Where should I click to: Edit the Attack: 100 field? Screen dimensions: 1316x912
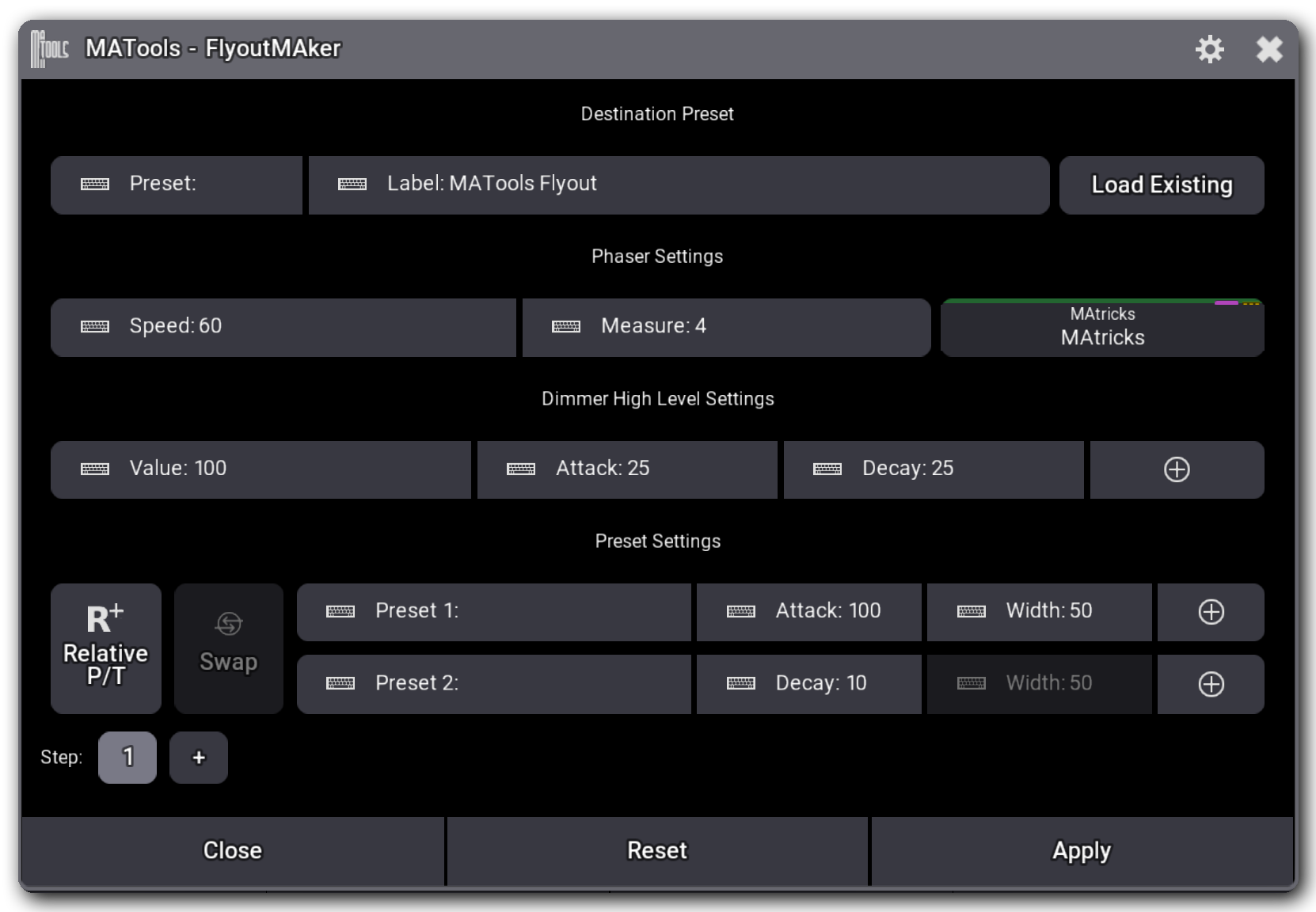click(808, 612)
